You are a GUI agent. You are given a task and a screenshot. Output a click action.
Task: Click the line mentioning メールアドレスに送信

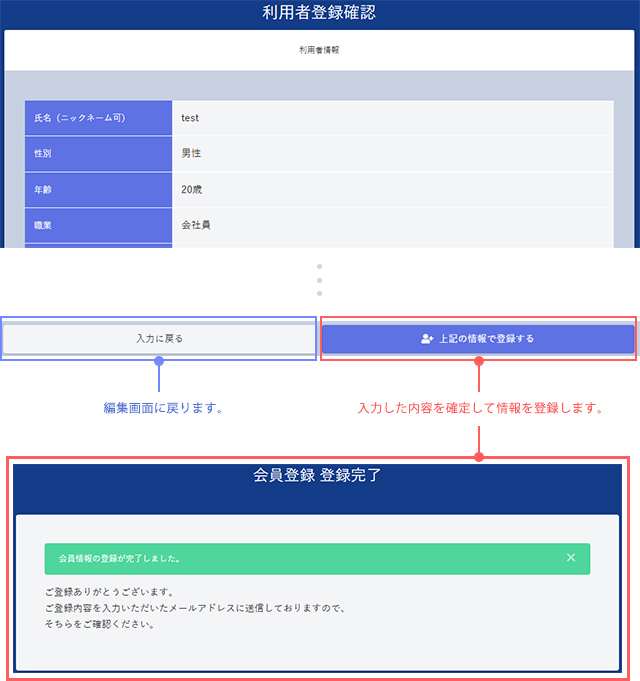tap(195, 608)
